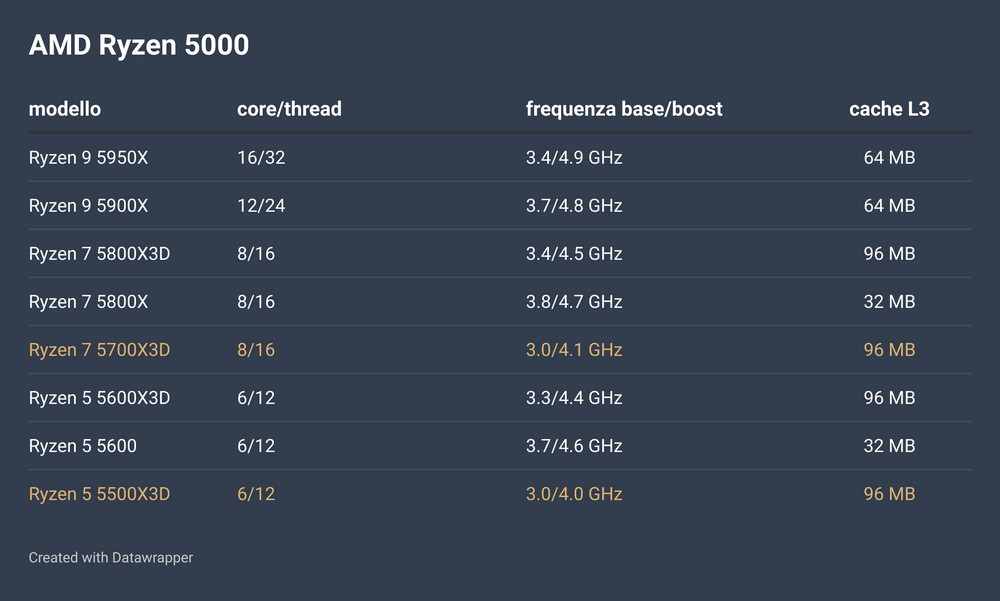
Task: Click the "frequenza base/boost" column header
Action: click(624, 109)
